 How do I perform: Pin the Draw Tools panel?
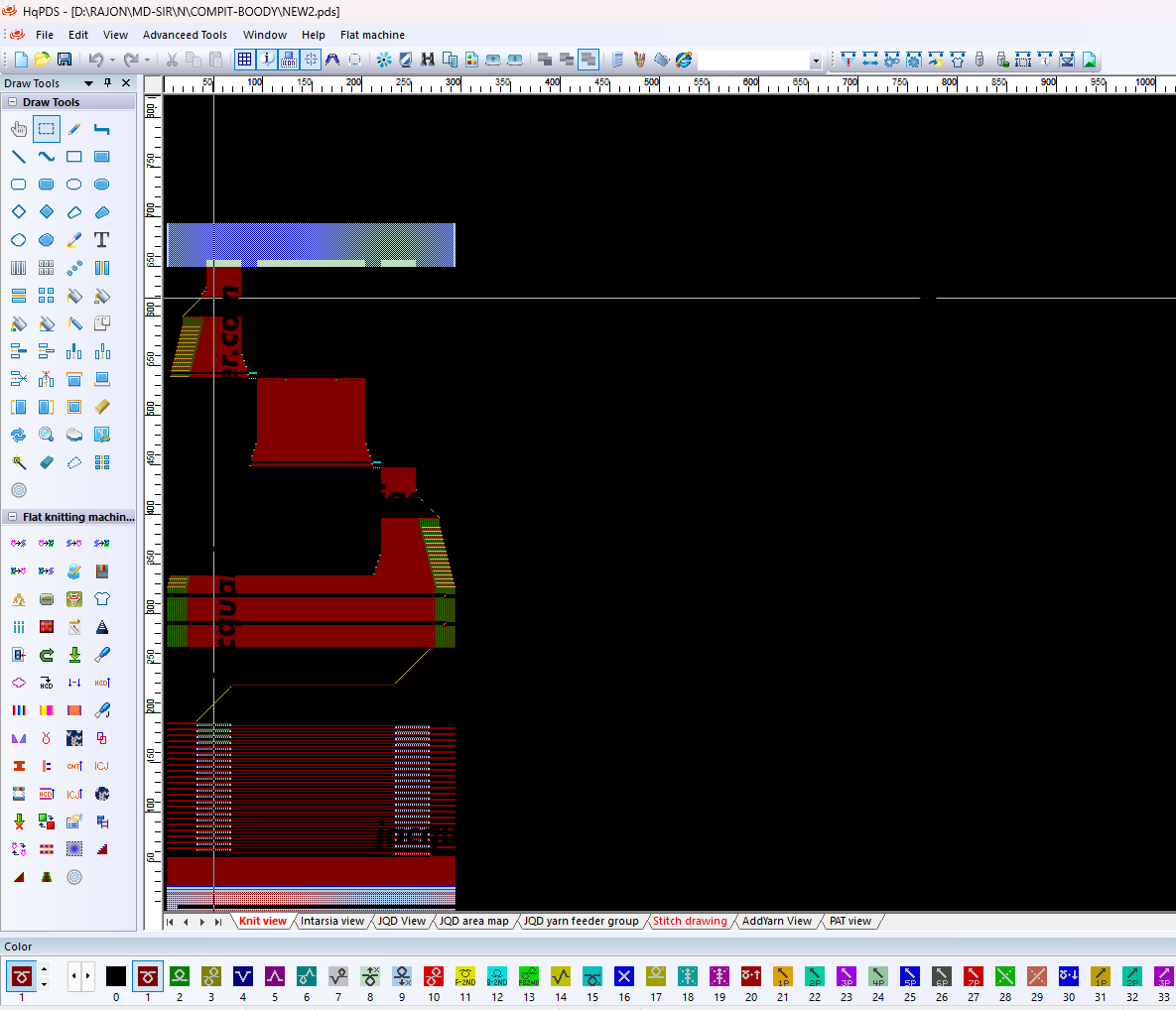click(108, 83)
